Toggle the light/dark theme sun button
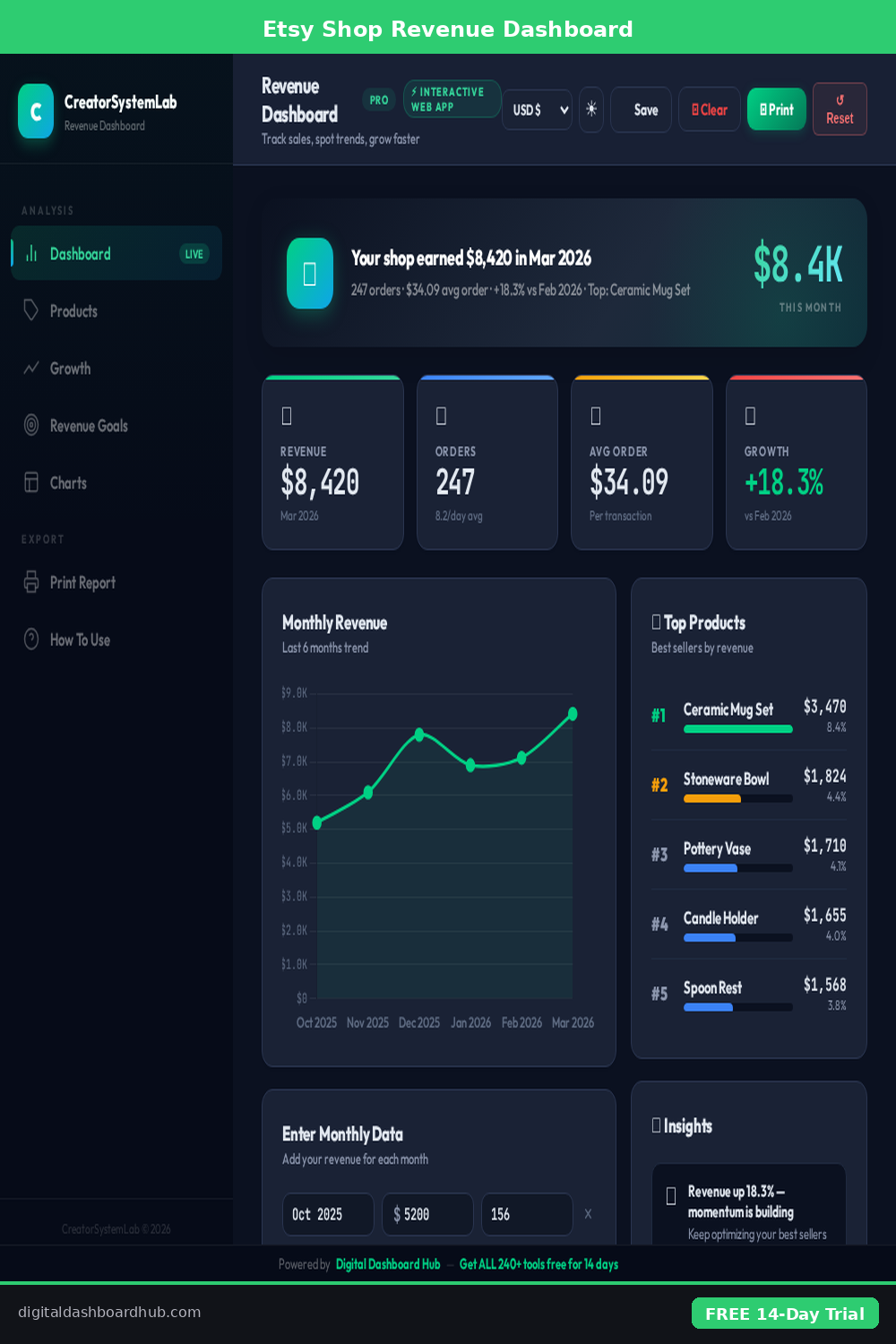The height and width of the screenshot is (1344, 896). 591,109
